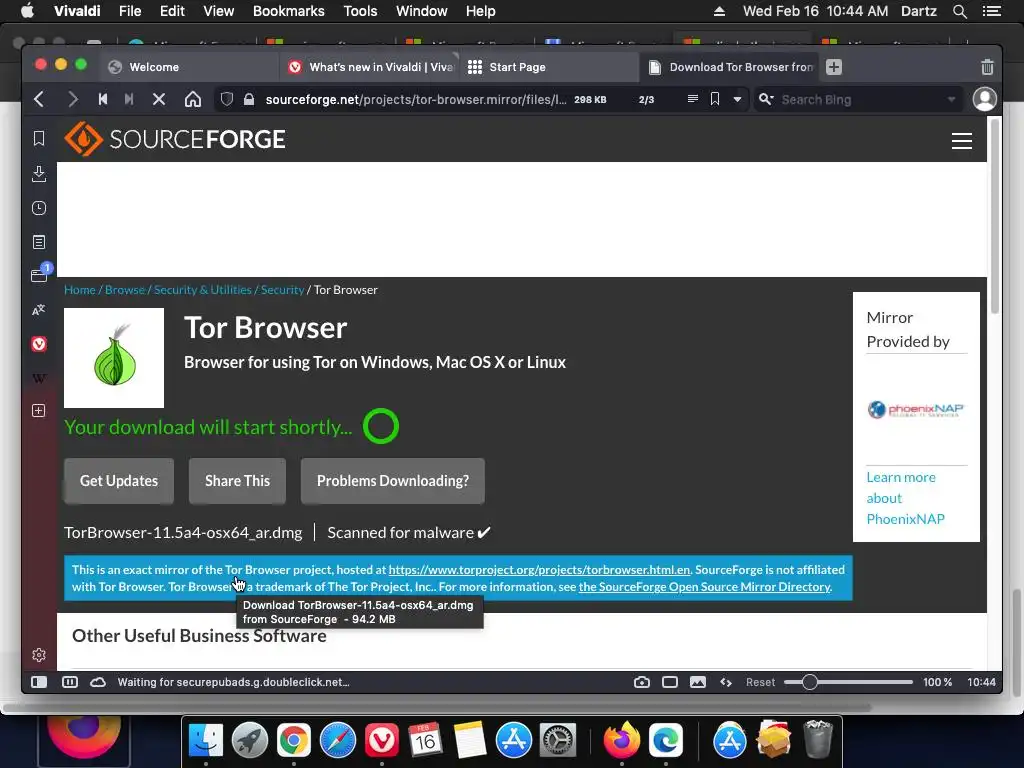Stop loading the page
The image size is (1024, 768).
[159, 99]
